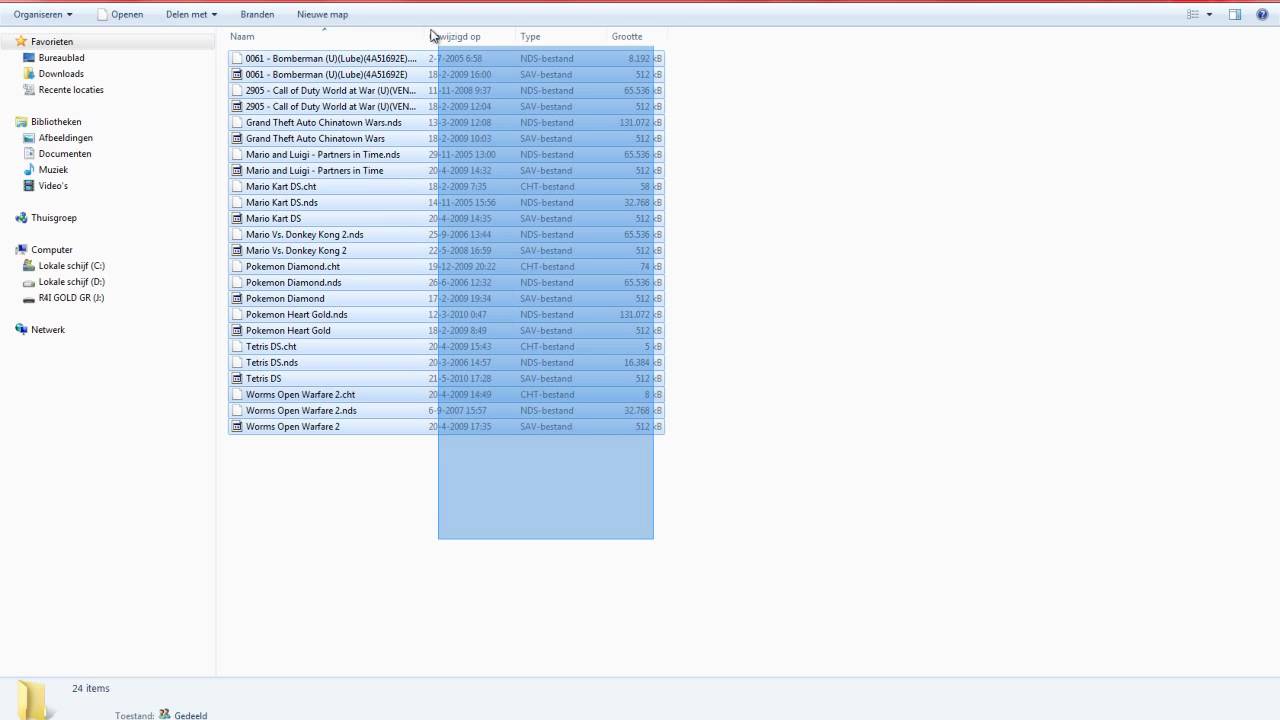Select Favorieten label in navigation pane
The width and height of the screenshot is (1280, 720).
(x=52, y=42)
